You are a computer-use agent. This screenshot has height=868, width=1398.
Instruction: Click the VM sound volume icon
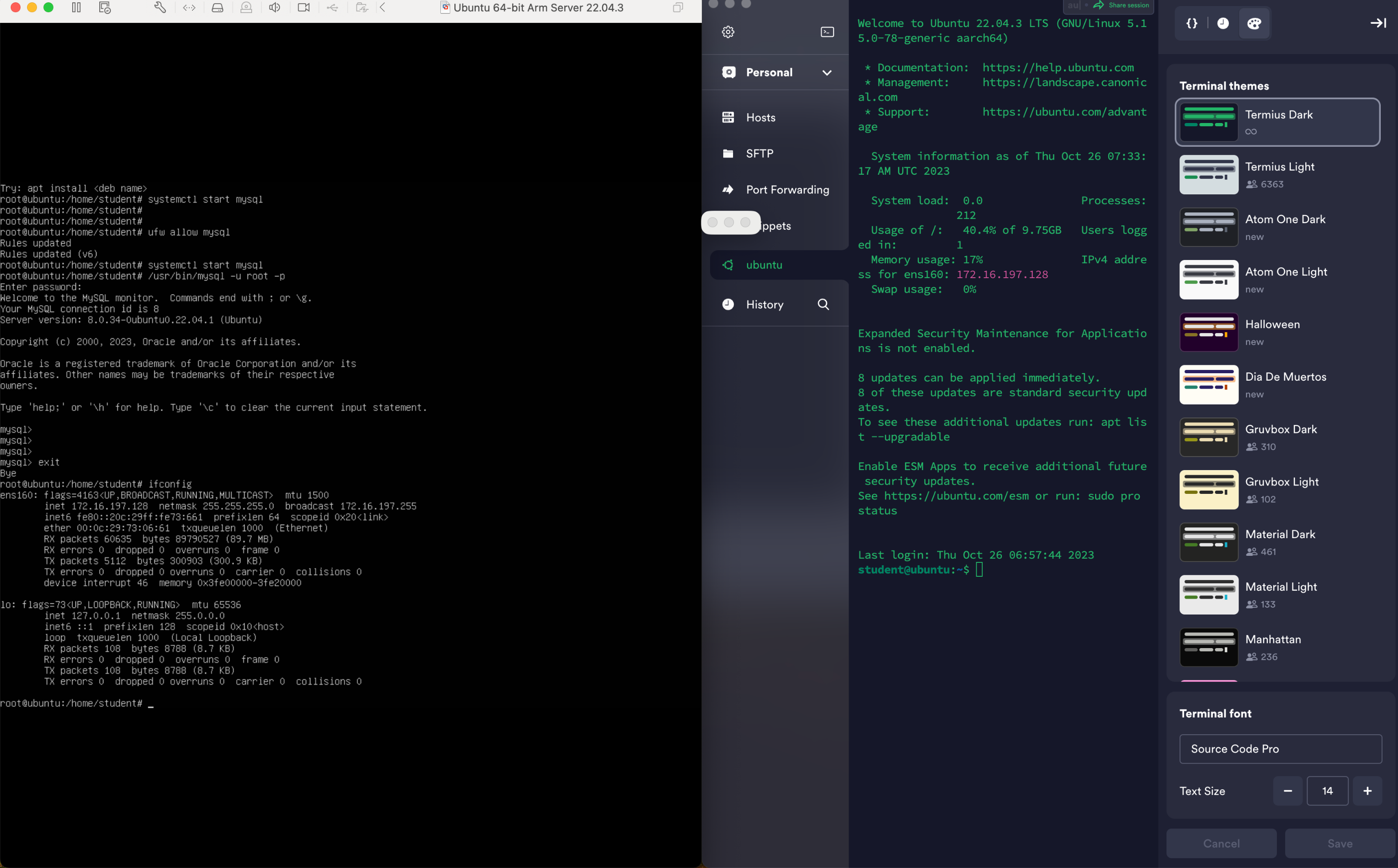click(274, 7)
